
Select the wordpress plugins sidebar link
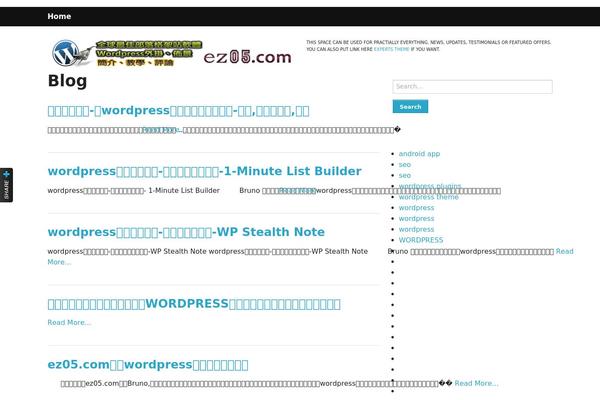click(x=430, y=186)
